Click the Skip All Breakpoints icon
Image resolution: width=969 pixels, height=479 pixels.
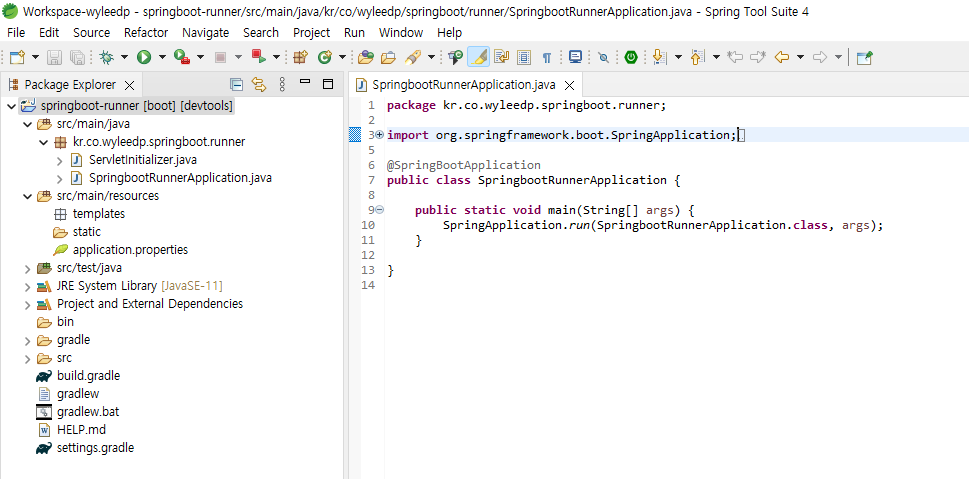[604, 57]
